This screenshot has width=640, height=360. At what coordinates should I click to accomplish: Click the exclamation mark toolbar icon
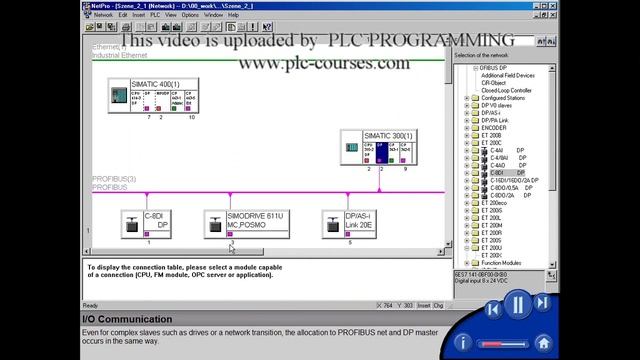click(253, 27)
